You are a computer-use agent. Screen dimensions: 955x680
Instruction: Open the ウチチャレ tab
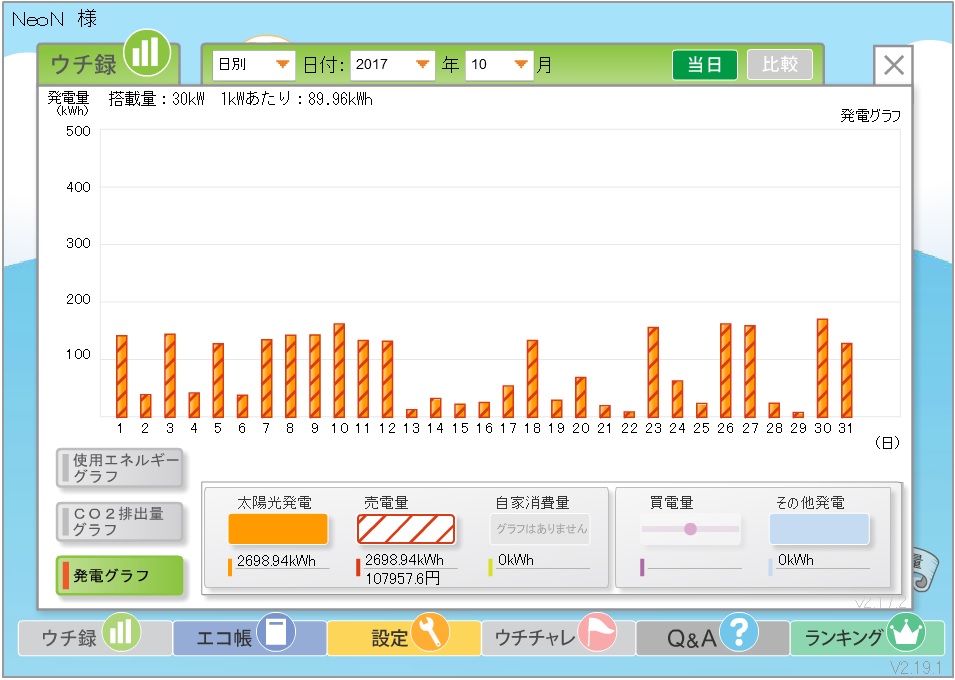pyautogui.click(x=558, y=638)
